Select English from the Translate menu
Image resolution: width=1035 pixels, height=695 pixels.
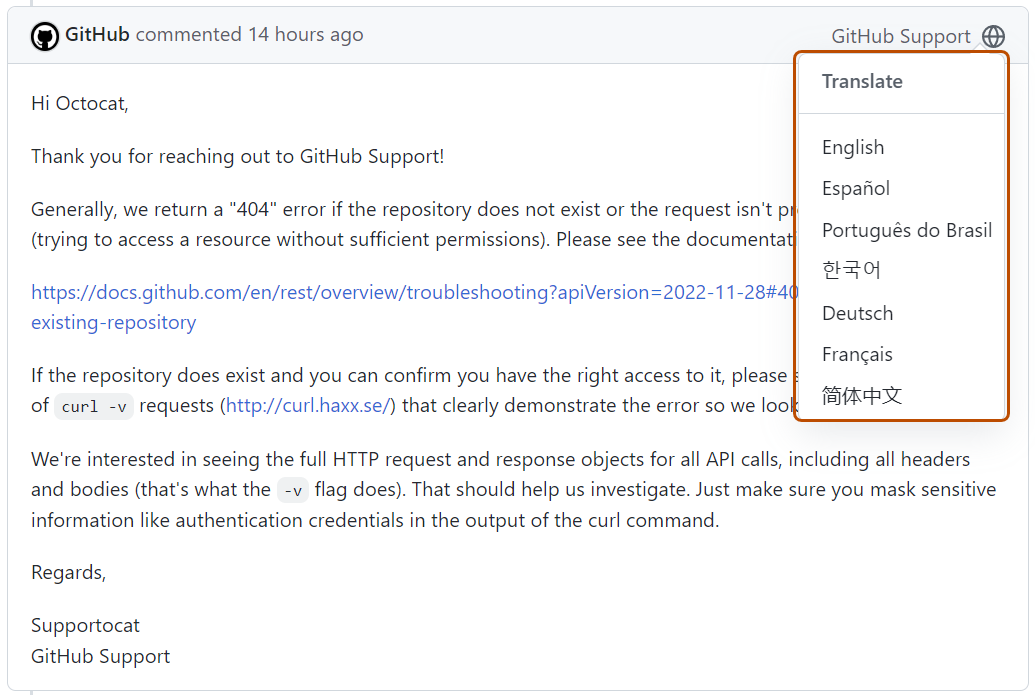(x=853, y=147)
